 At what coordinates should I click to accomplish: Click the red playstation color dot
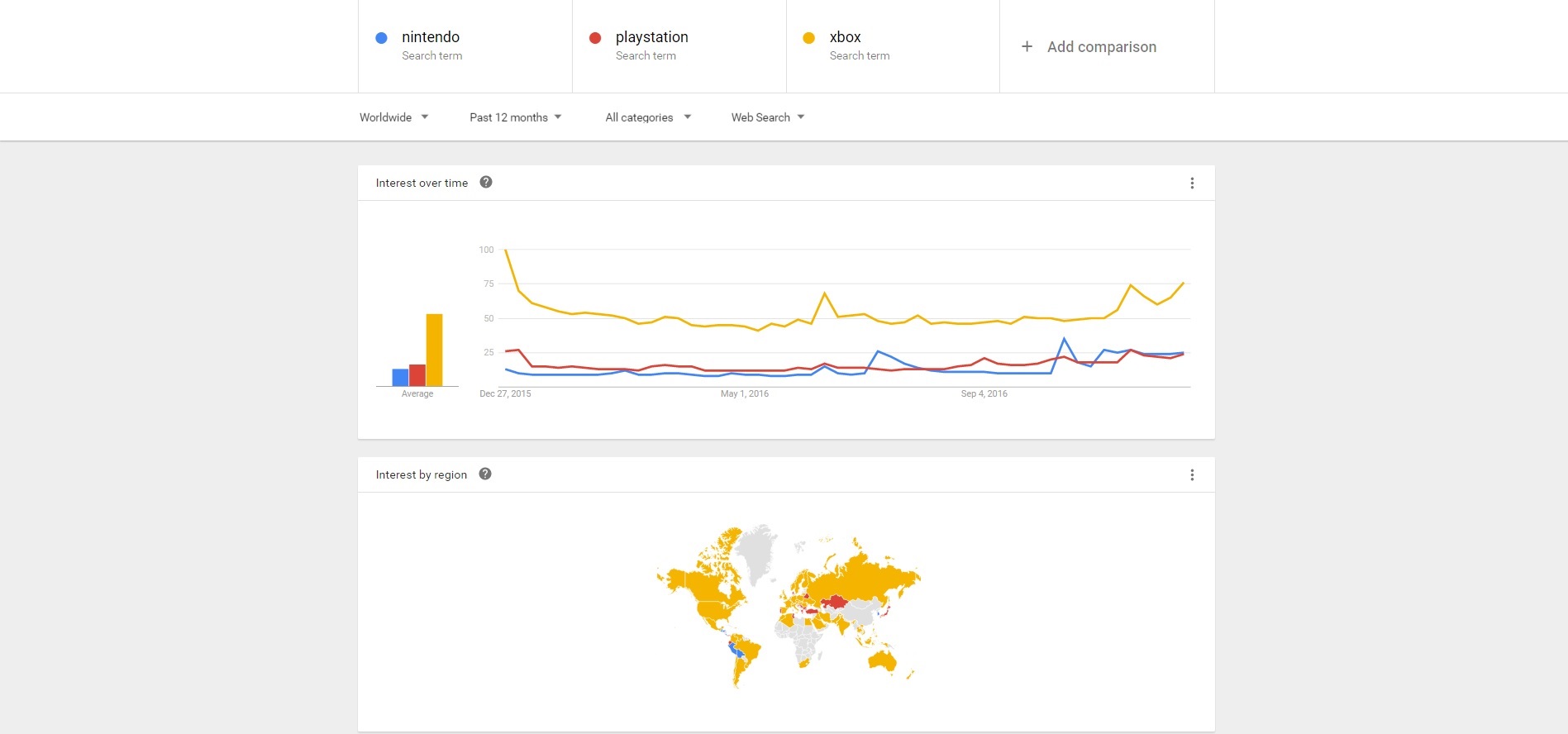595,38
